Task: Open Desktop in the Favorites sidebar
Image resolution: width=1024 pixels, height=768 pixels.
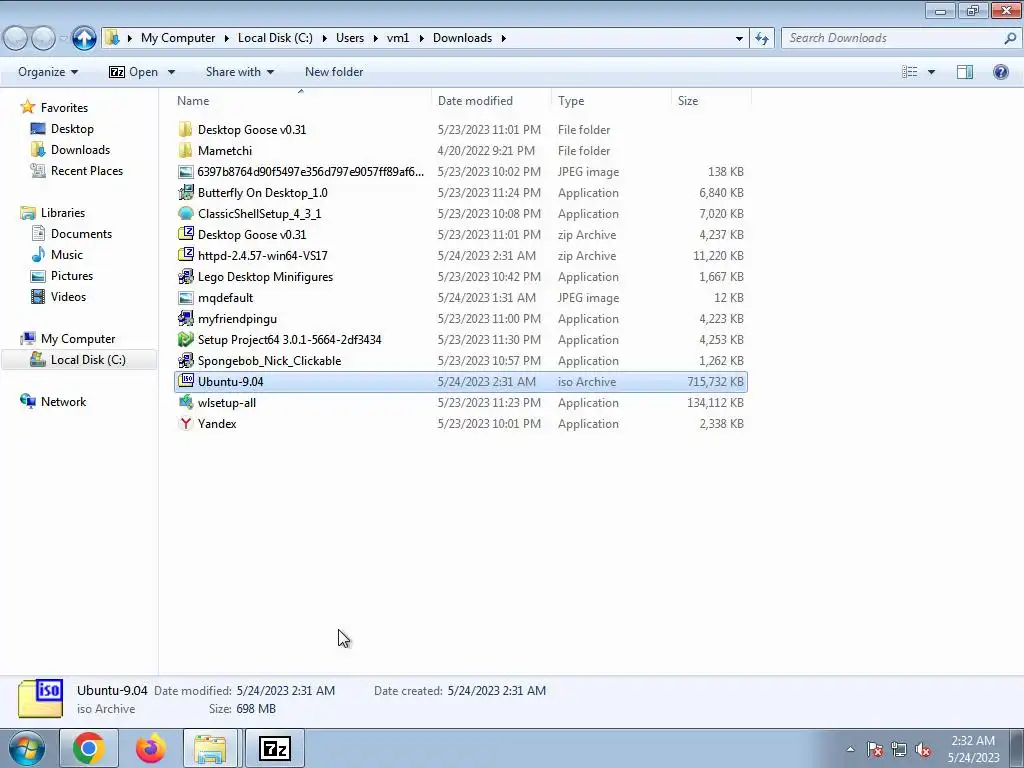Action: (x=72, y=129)
